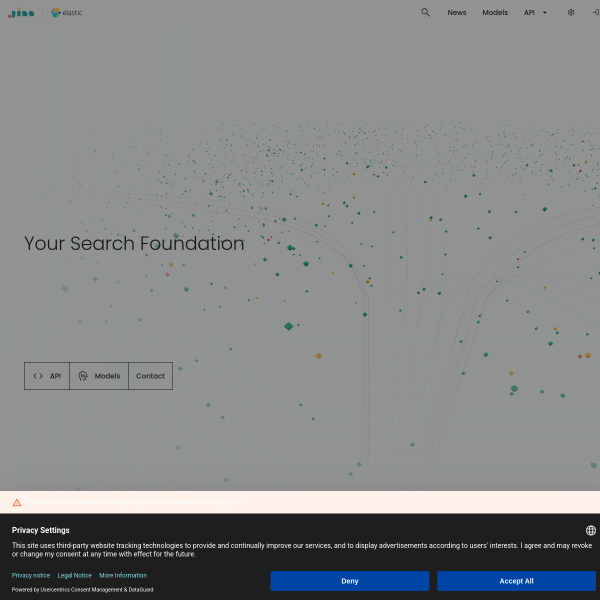Viewport: 600px width, 600px height.
Task: Open the Privacy notice link
Action: [x=31, y=575]
